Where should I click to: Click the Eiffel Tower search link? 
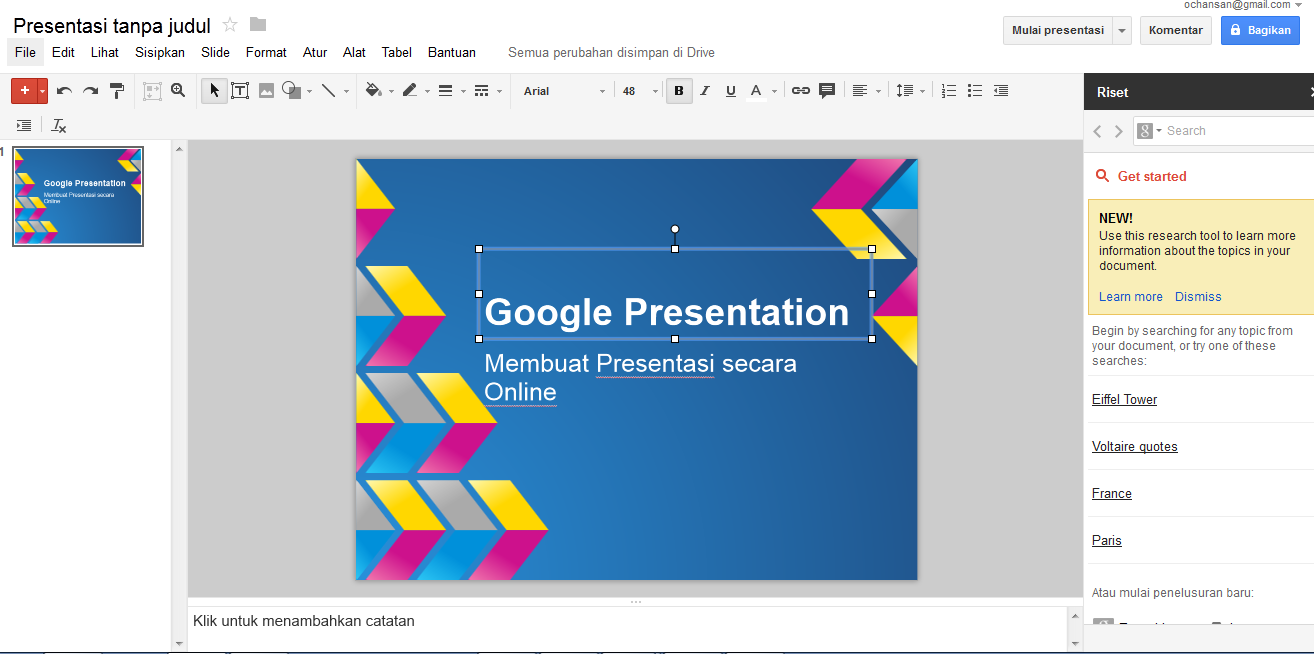point(1124,399)
